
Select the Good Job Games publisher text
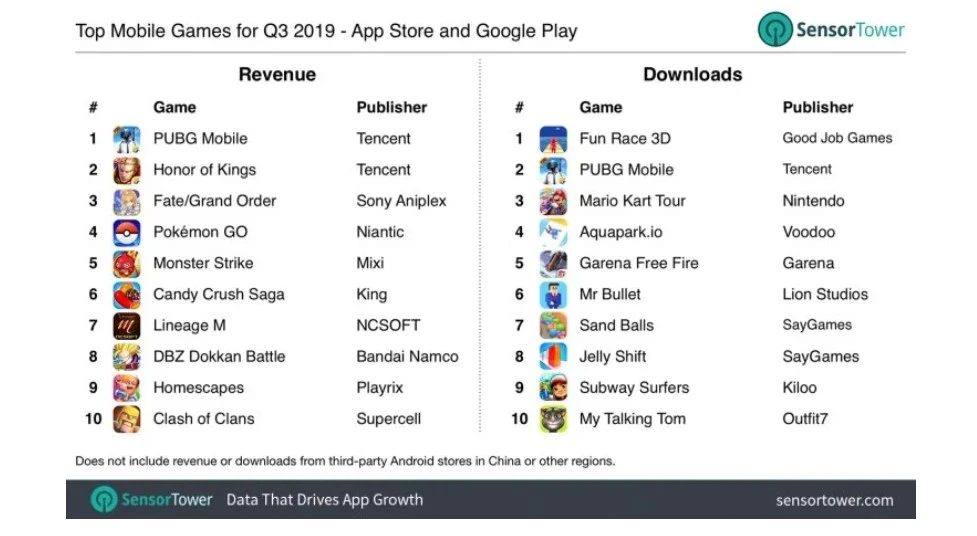coord(837,138)
